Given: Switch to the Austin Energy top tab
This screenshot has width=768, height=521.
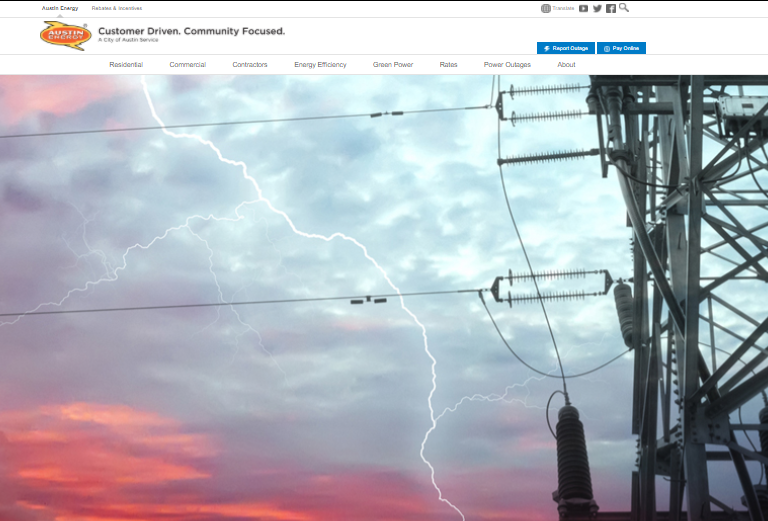Looking at the screenshot, I should [60, 8].
